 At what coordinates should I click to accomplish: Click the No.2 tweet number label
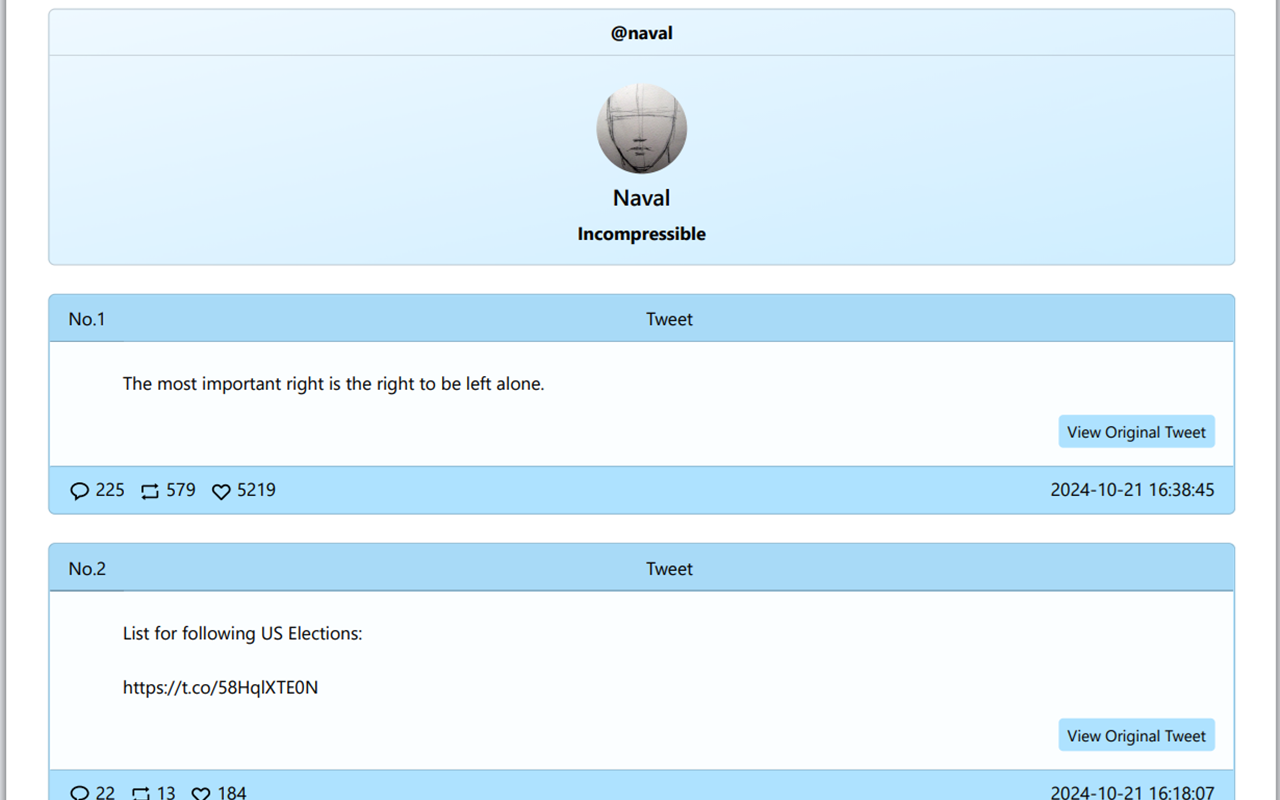[87, 569]
